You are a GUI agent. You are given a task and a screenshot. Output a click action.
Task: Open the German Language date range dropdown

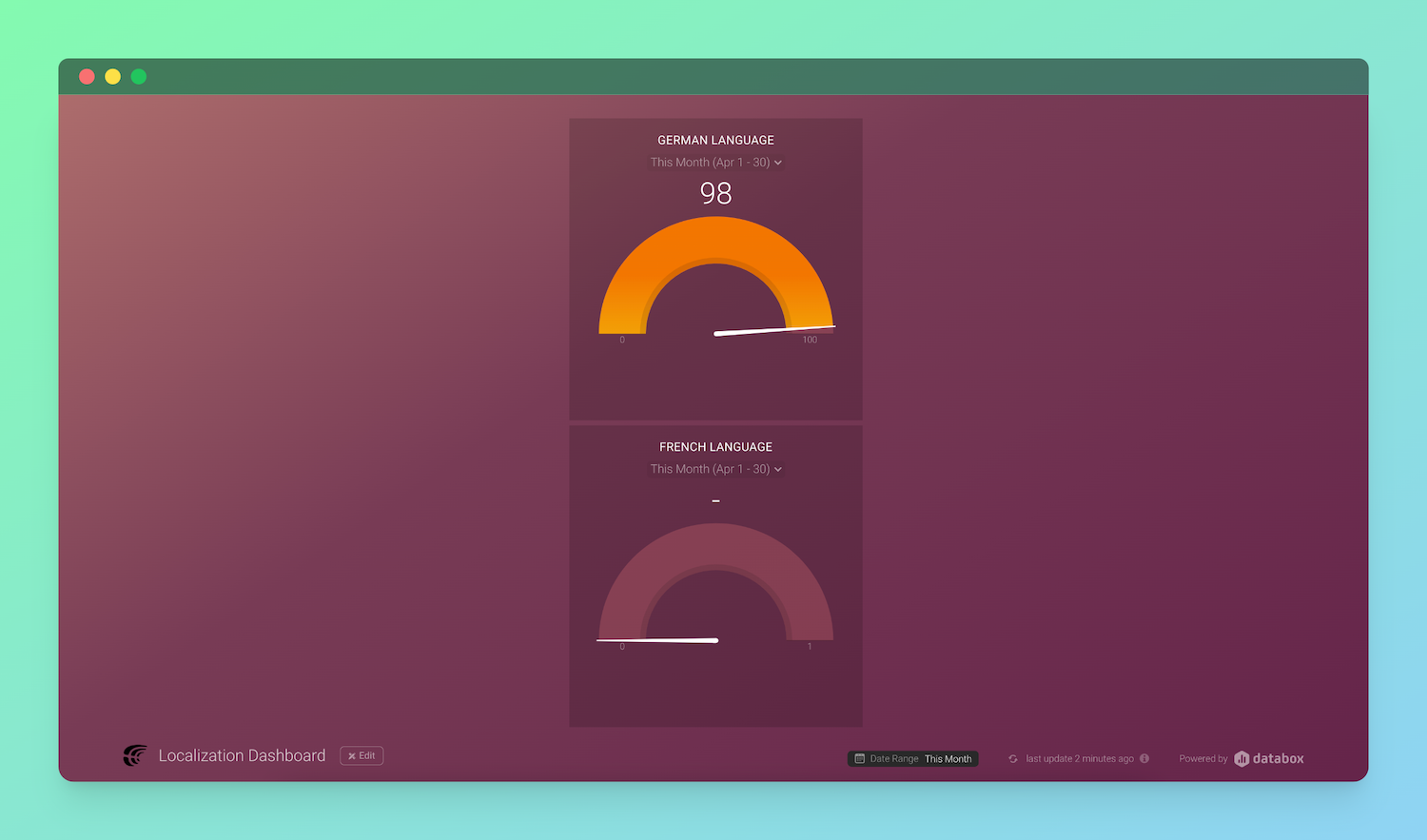coord(715,163)
